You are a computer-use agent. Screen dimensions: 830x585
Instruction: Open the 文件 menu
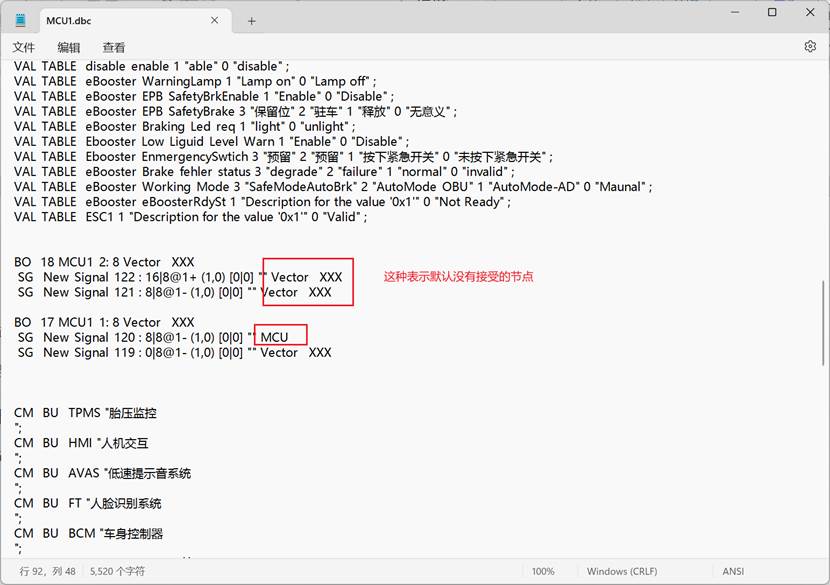click(x=24, y=46)
